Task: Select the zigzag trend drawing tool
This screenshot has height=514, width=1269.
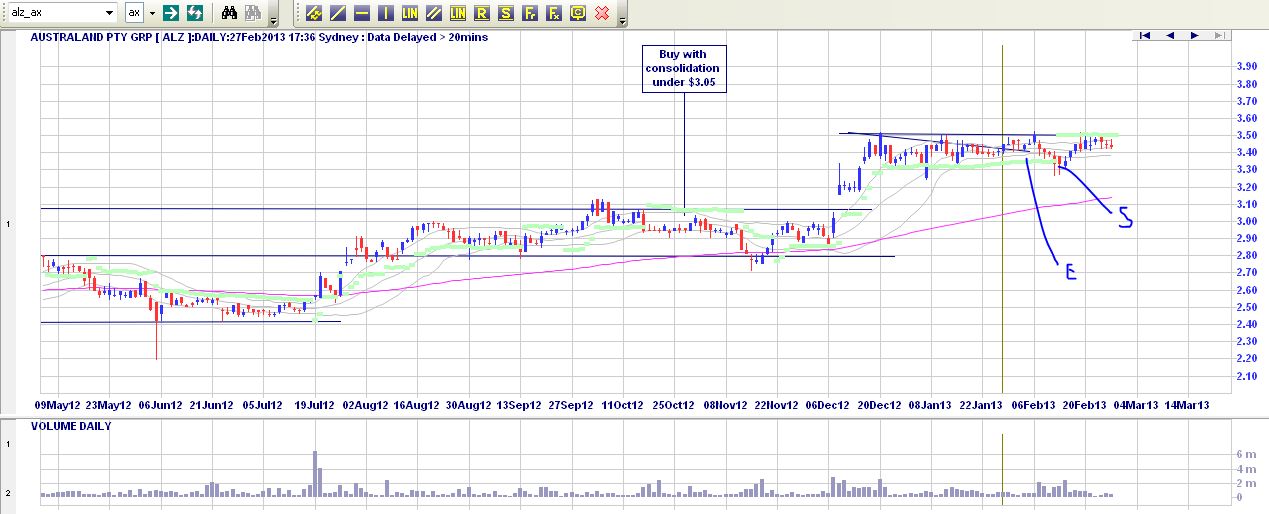Action: click(314, 13)
